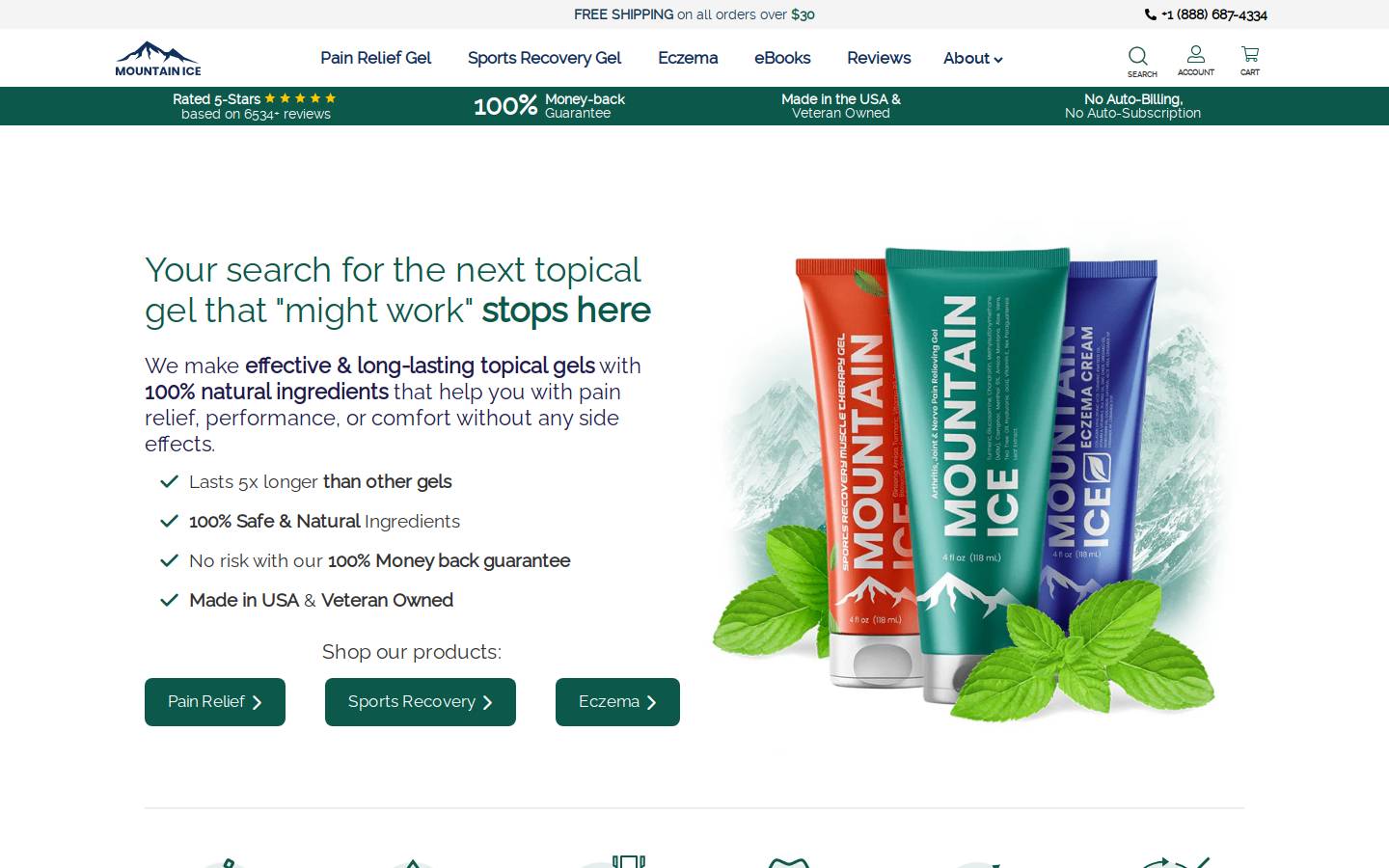Click the Free Shipping announcement text
Screen dimensions: 1389x868
694,14
